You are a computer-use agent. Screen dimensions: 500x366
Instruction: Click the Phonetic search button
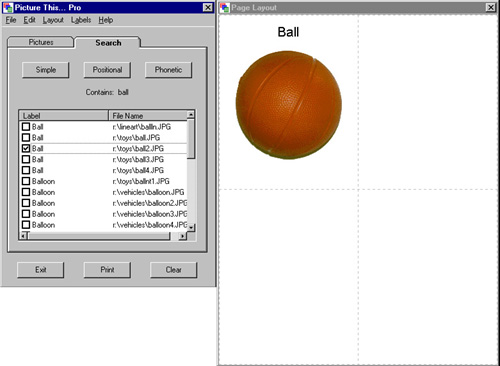click(x=168, y=70)
